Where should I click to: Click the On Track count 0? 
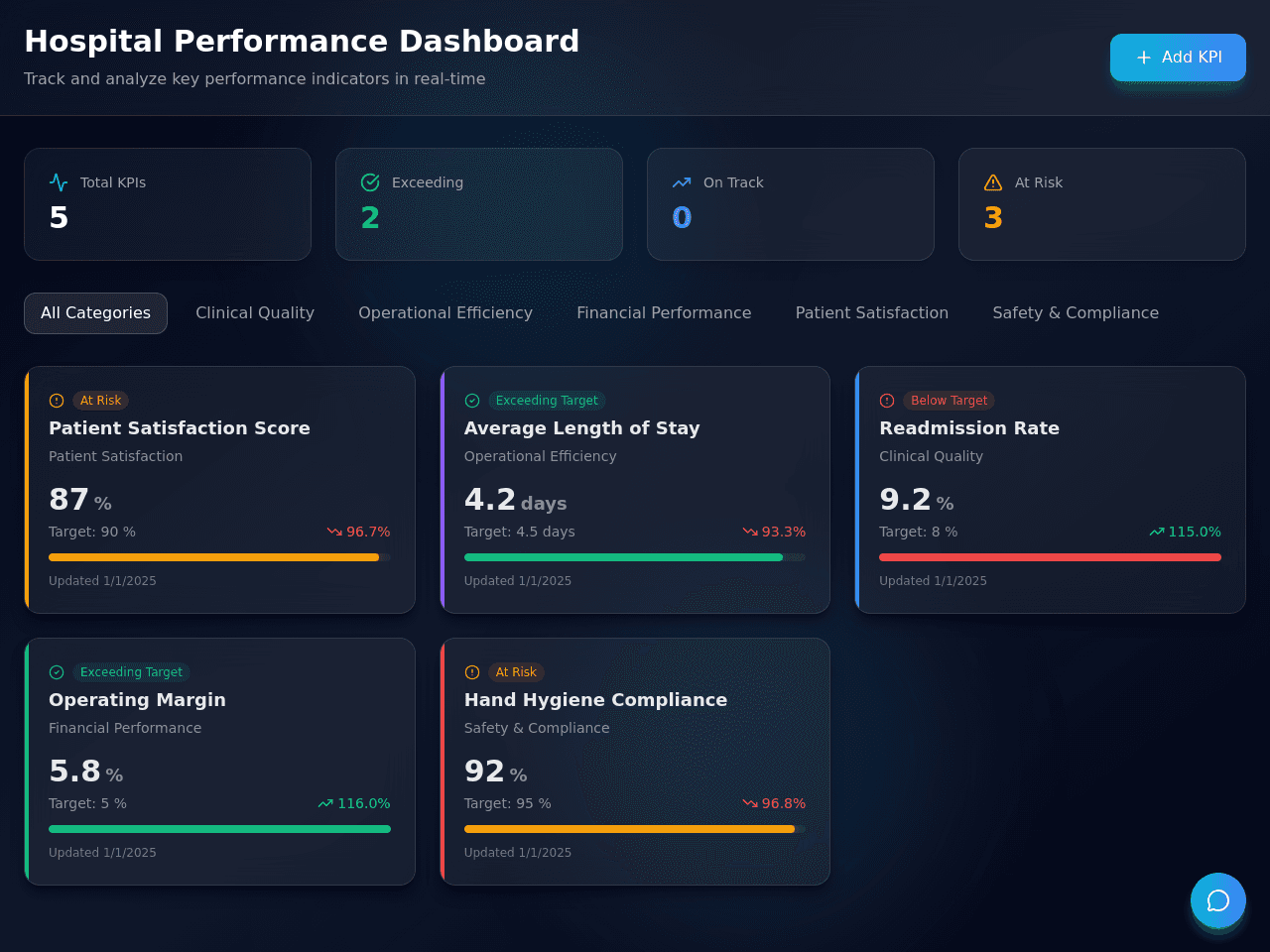(682, 218)
